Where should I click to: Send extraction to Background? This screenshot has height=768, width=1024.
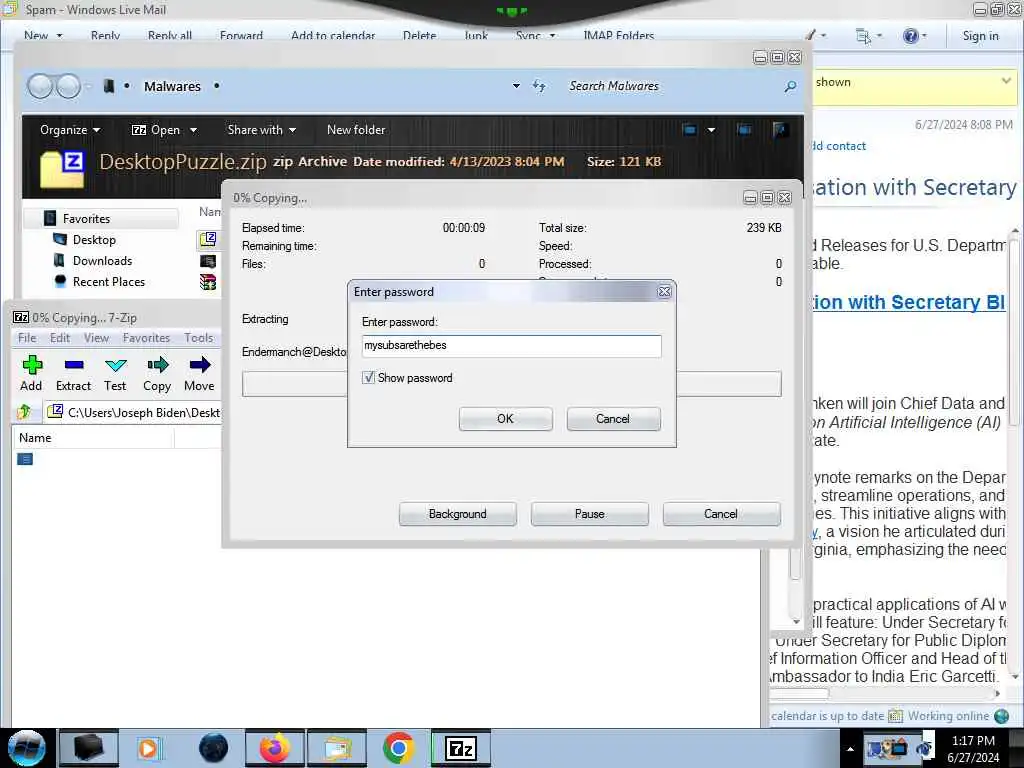[457, 514]
